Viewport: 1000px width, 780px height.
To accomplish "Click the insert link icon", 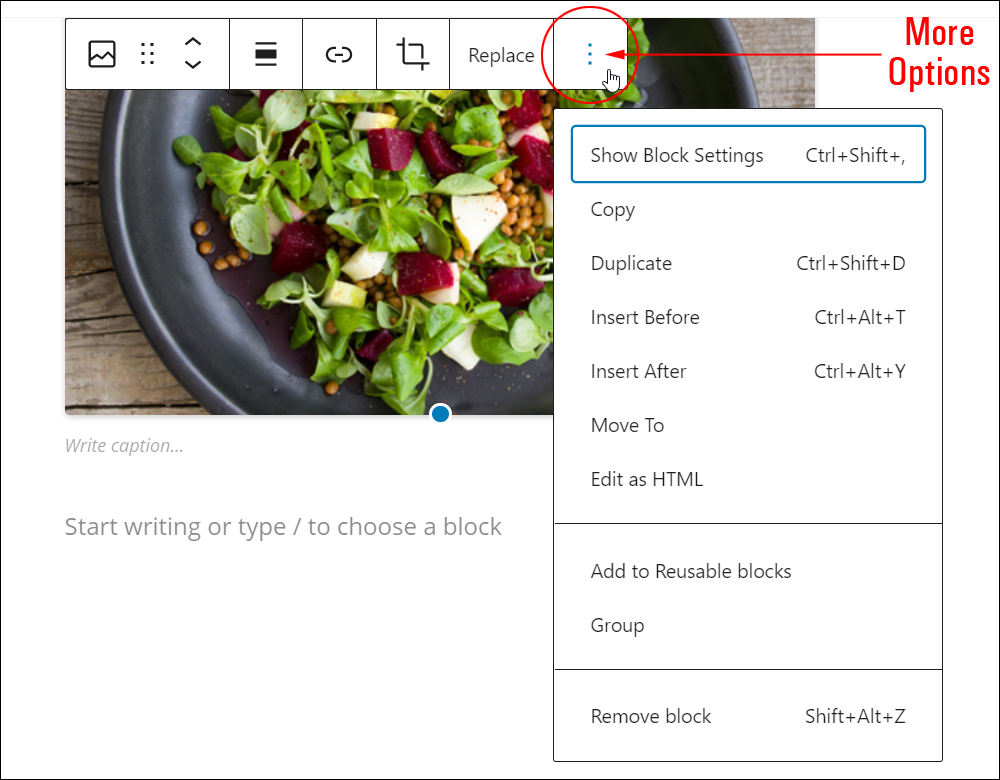I will 339,54.
